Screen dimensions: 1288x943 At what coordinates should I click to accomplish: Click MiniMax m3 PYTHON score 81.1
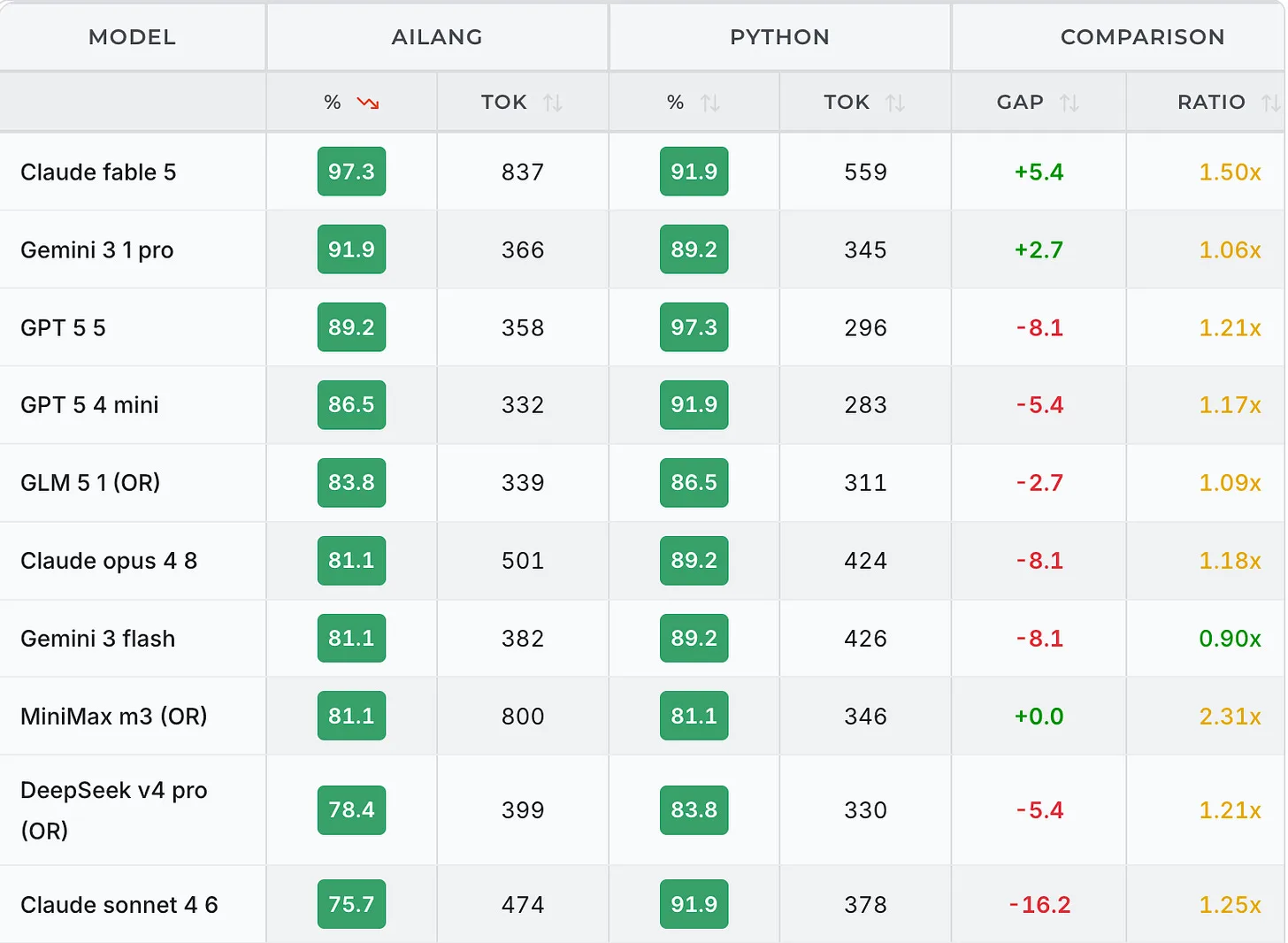coord(694,716)
